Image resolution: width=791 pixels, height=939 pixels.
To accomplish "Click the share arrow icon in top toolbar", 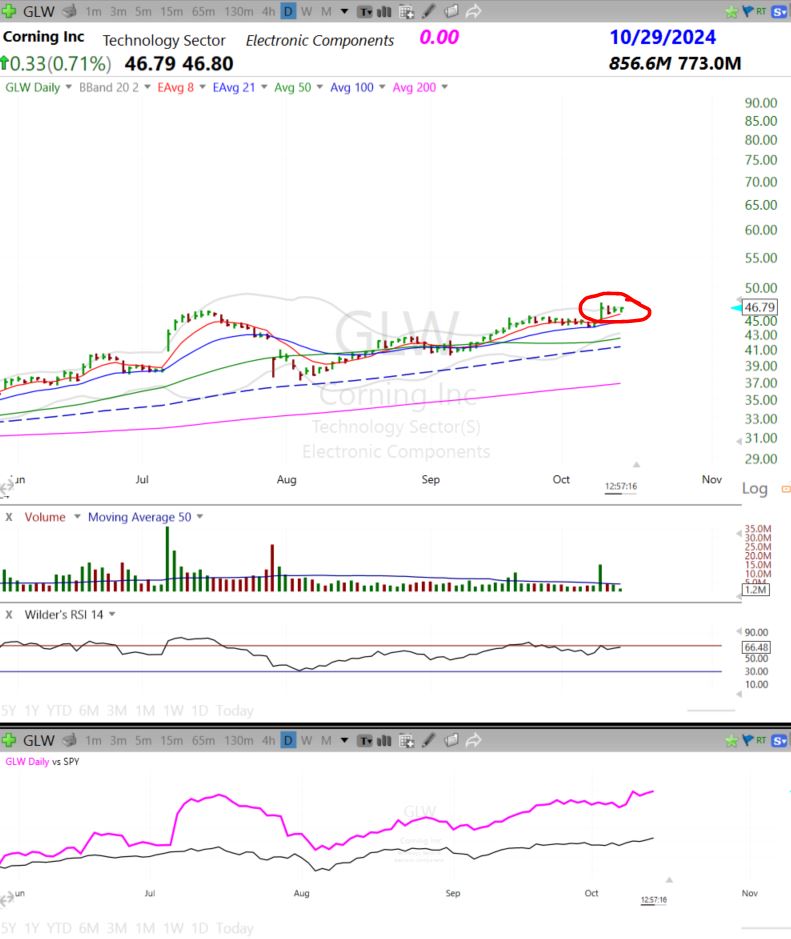I will (x=474, y=11).
